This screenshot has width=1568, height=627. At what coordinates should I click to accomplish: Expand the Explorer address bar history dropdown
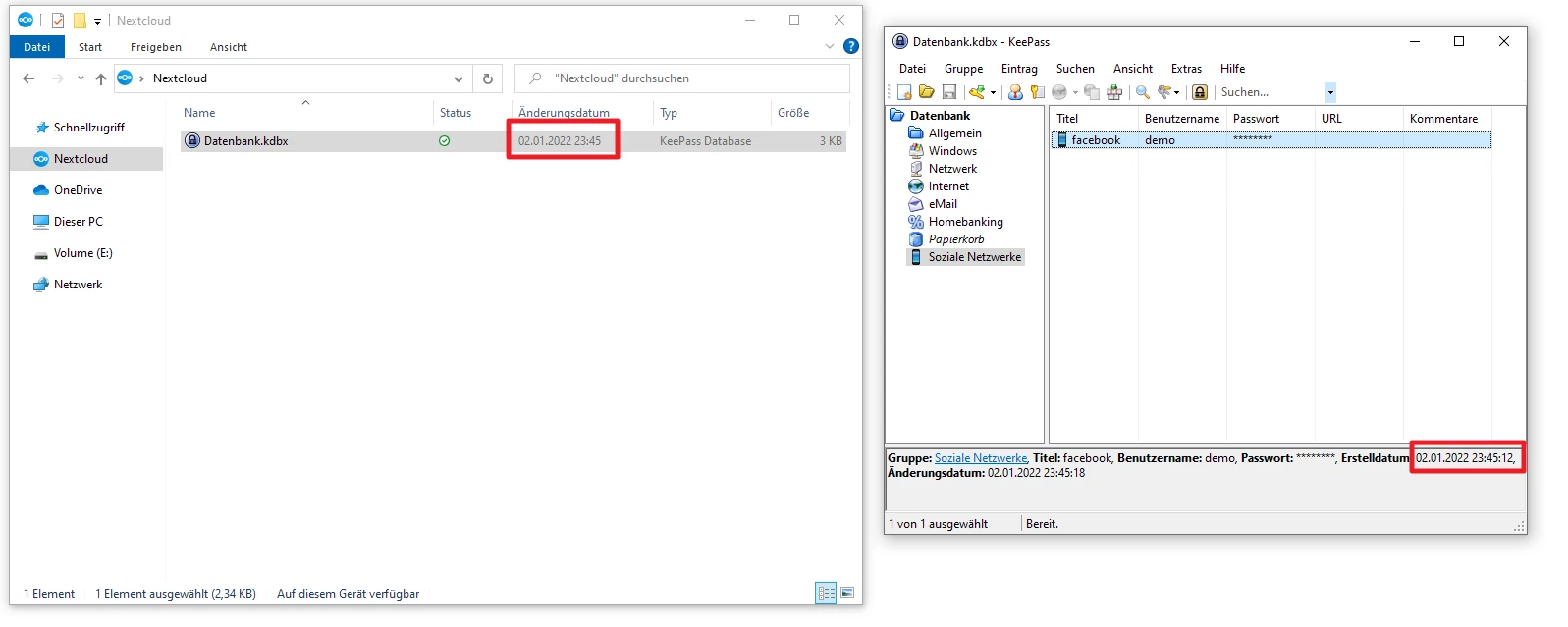[x=459, y=78]
